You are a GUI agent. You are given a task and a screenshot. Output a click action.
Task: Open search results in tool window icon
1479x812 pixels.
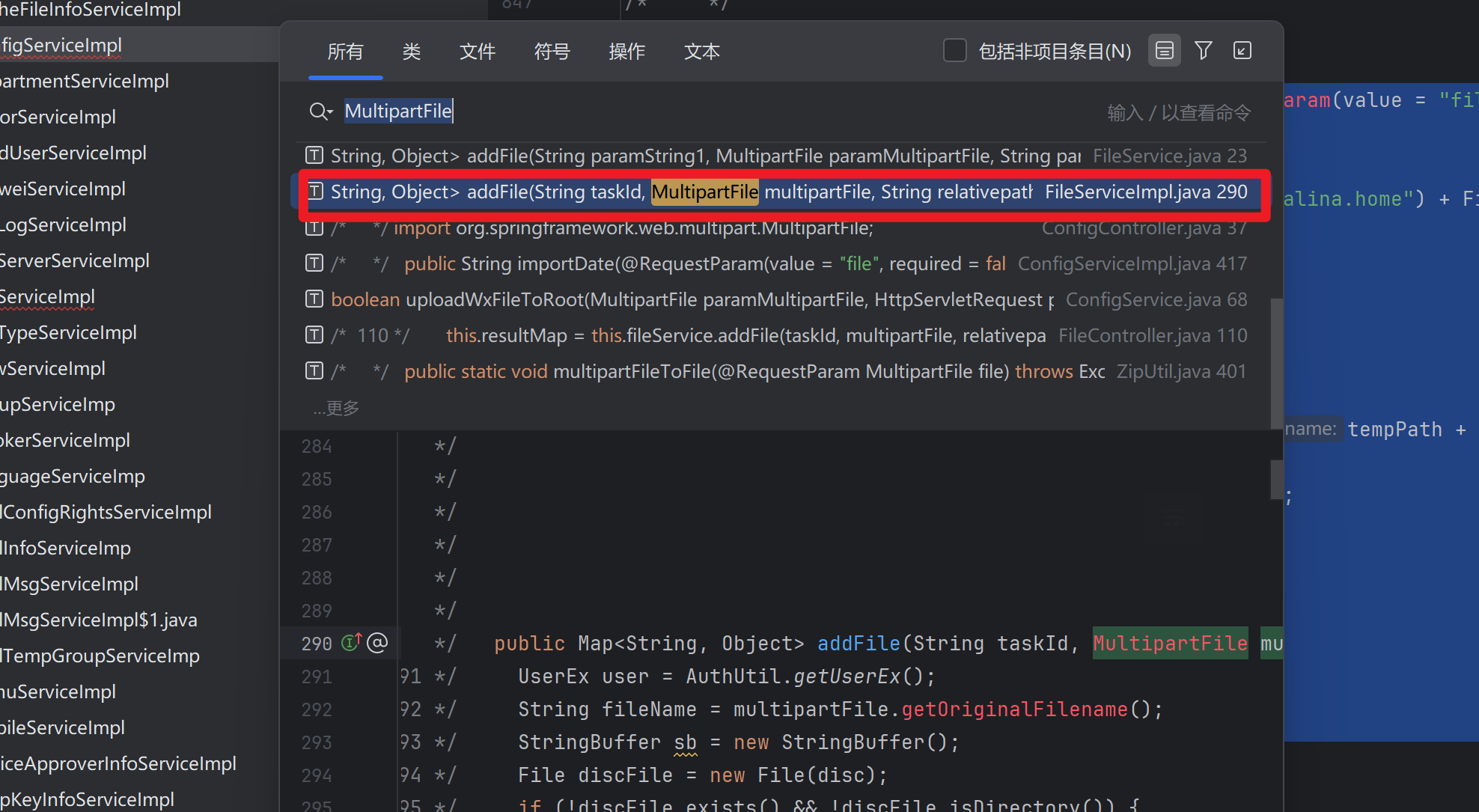pos(1242,51)
